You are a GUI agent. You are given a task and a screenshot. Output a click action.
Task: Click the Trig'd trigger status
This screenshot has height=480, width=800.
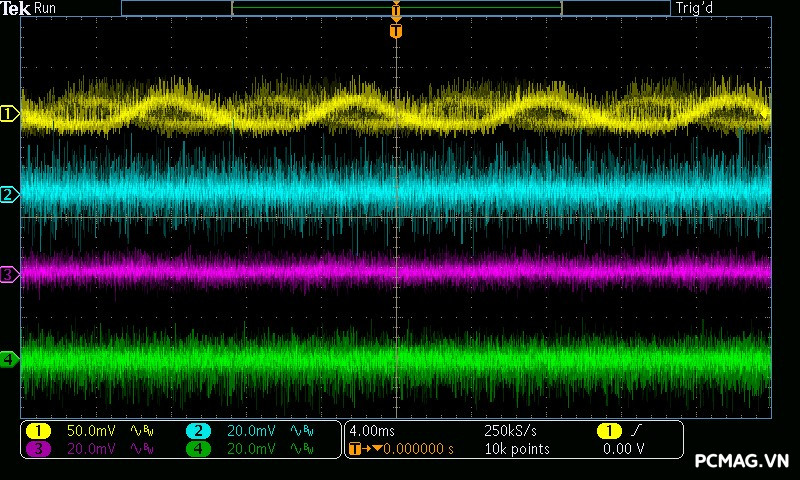coord(696,8)
